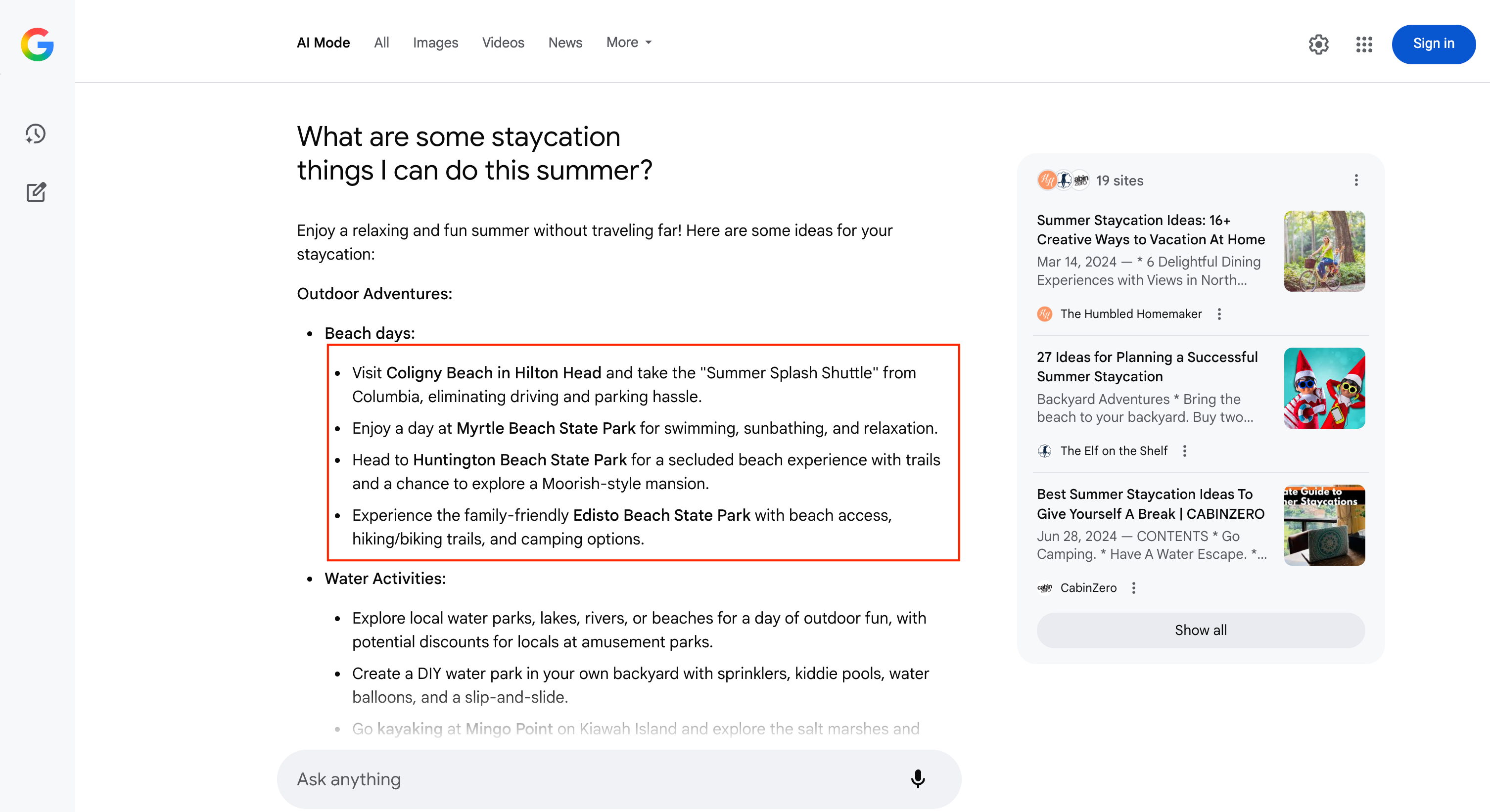This screenshot has height=812, width=1490.
Task: Click the Show all sources button
Action: point(1200,630)
